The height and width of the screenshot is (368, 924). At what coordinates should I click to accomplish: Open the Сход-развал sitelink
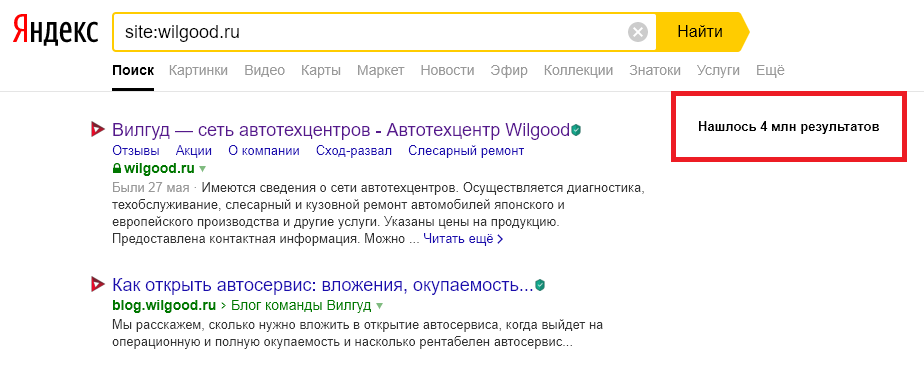click(x=354, y=150)
